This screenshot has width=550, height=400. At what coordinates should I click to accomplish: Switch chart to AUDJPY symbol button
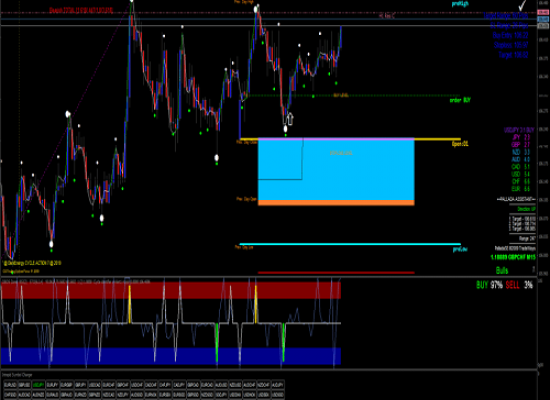click(x=277, y=385)
